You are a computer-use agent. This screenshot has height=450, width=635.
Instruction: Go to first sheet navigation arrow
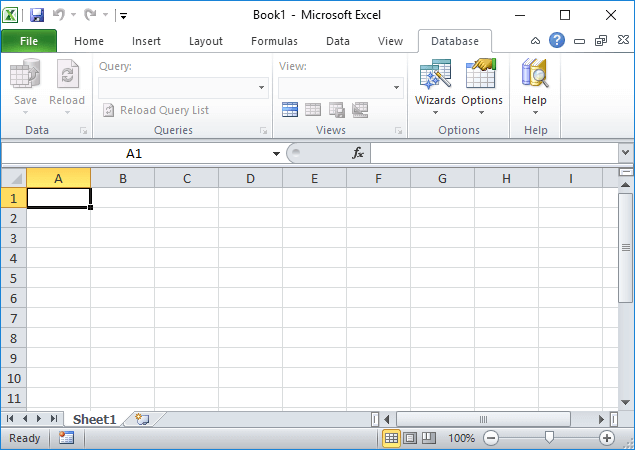(x=10, y=418)
